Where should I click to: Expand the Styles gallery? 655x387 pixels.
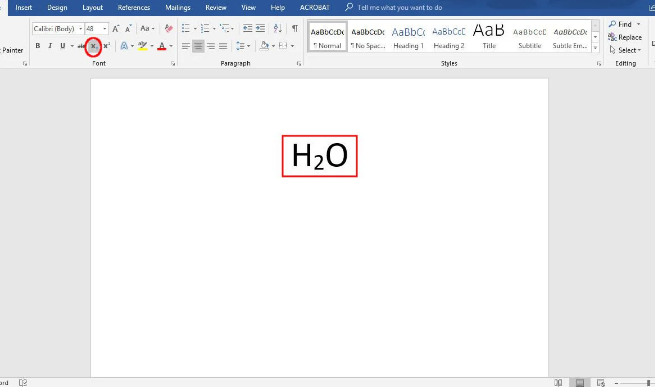click(x=596, y=48)
